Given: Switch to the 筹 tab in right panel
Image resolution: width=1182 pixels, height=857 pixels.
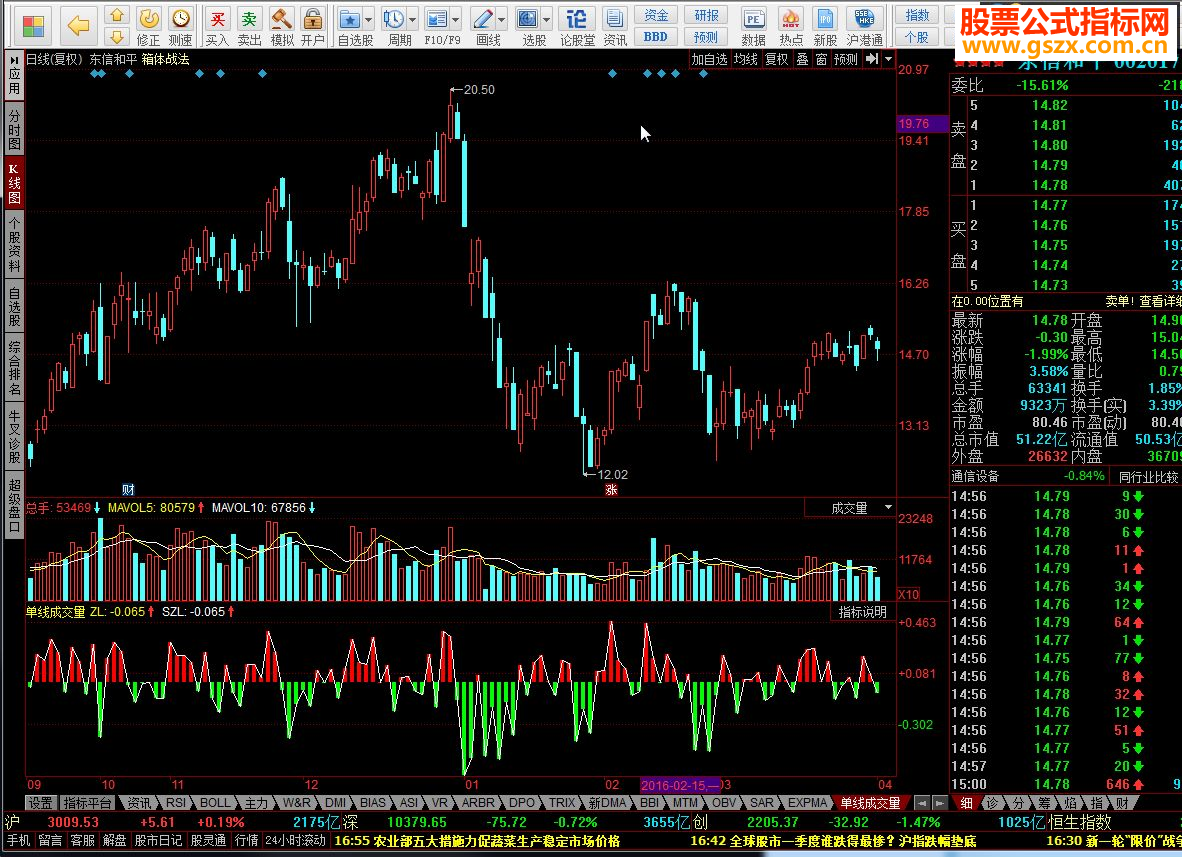Looking at the screenshot, I should [1044, 803].
